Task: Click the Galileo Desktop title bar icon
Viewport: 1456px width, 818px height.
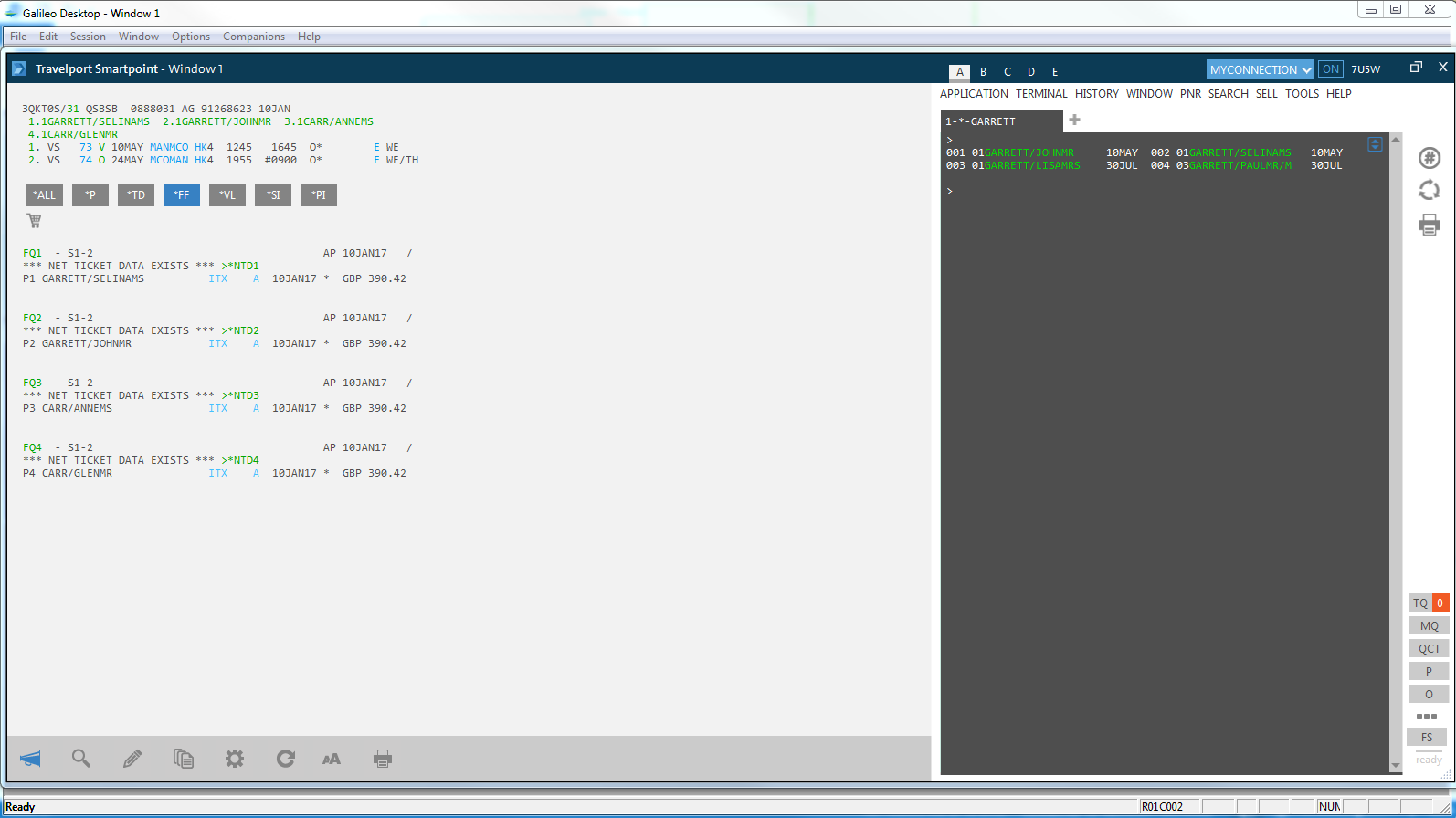Action: [12, 13]
